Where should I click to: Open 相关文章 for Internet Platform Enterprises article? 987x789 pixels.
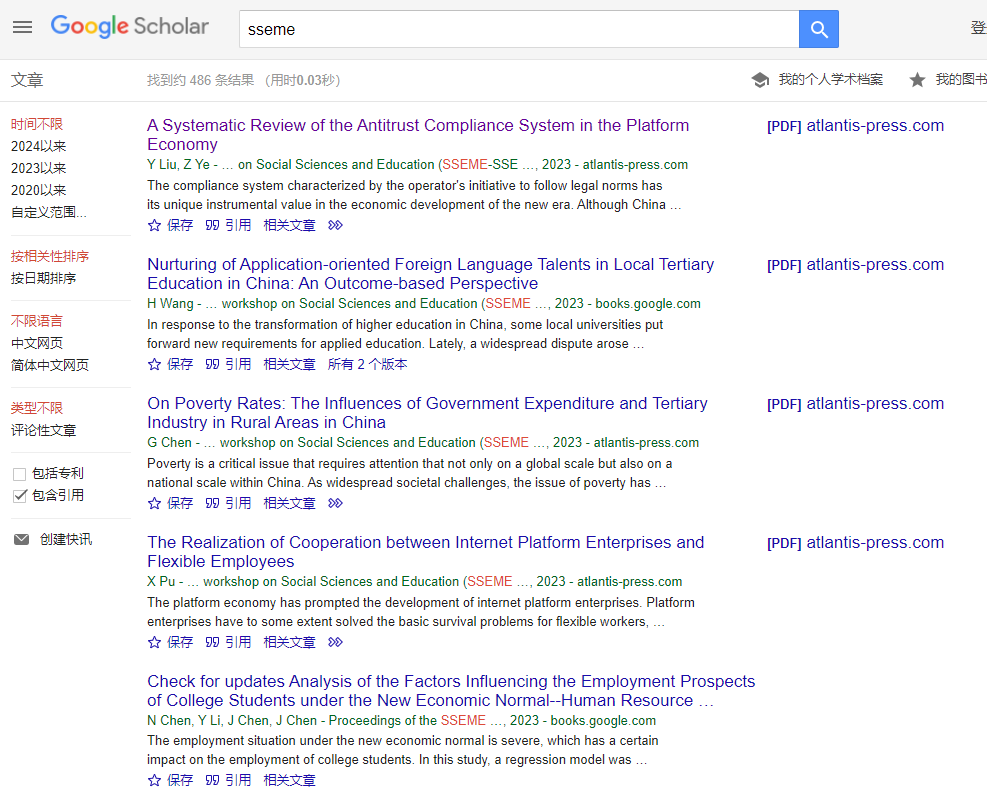coord(290,642)
